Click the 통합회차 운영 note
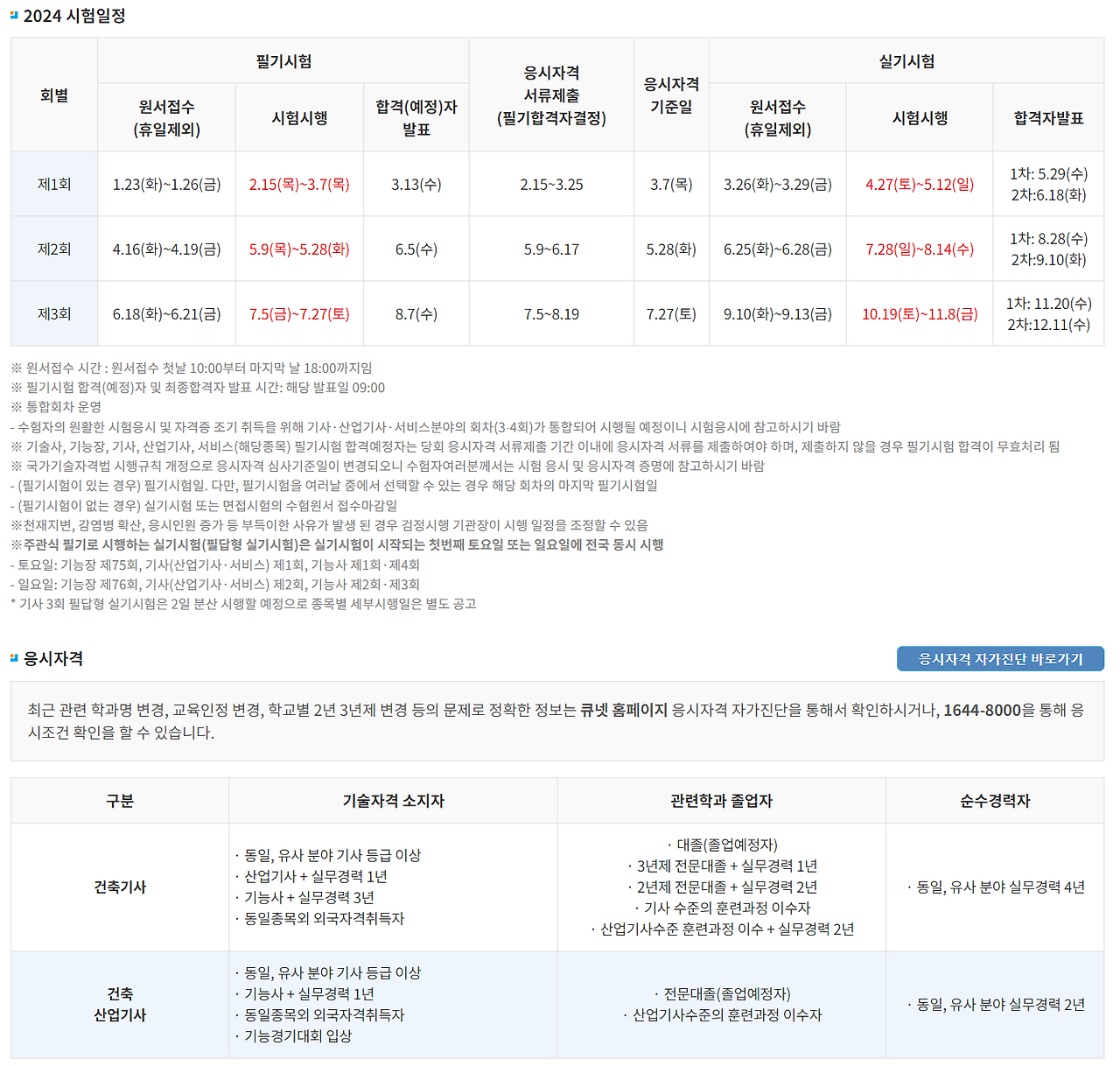1120x1066 pixels. 56,406
